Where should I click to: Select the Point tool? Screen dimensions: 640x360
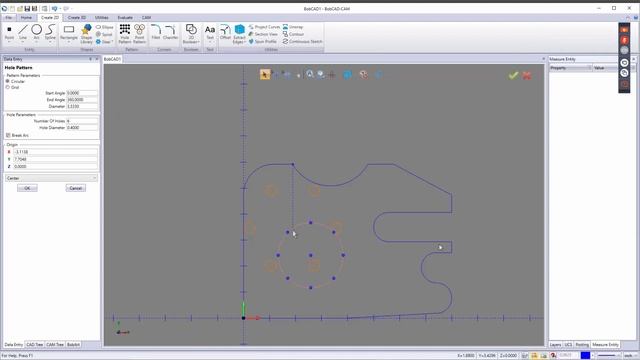click(9, 32)
